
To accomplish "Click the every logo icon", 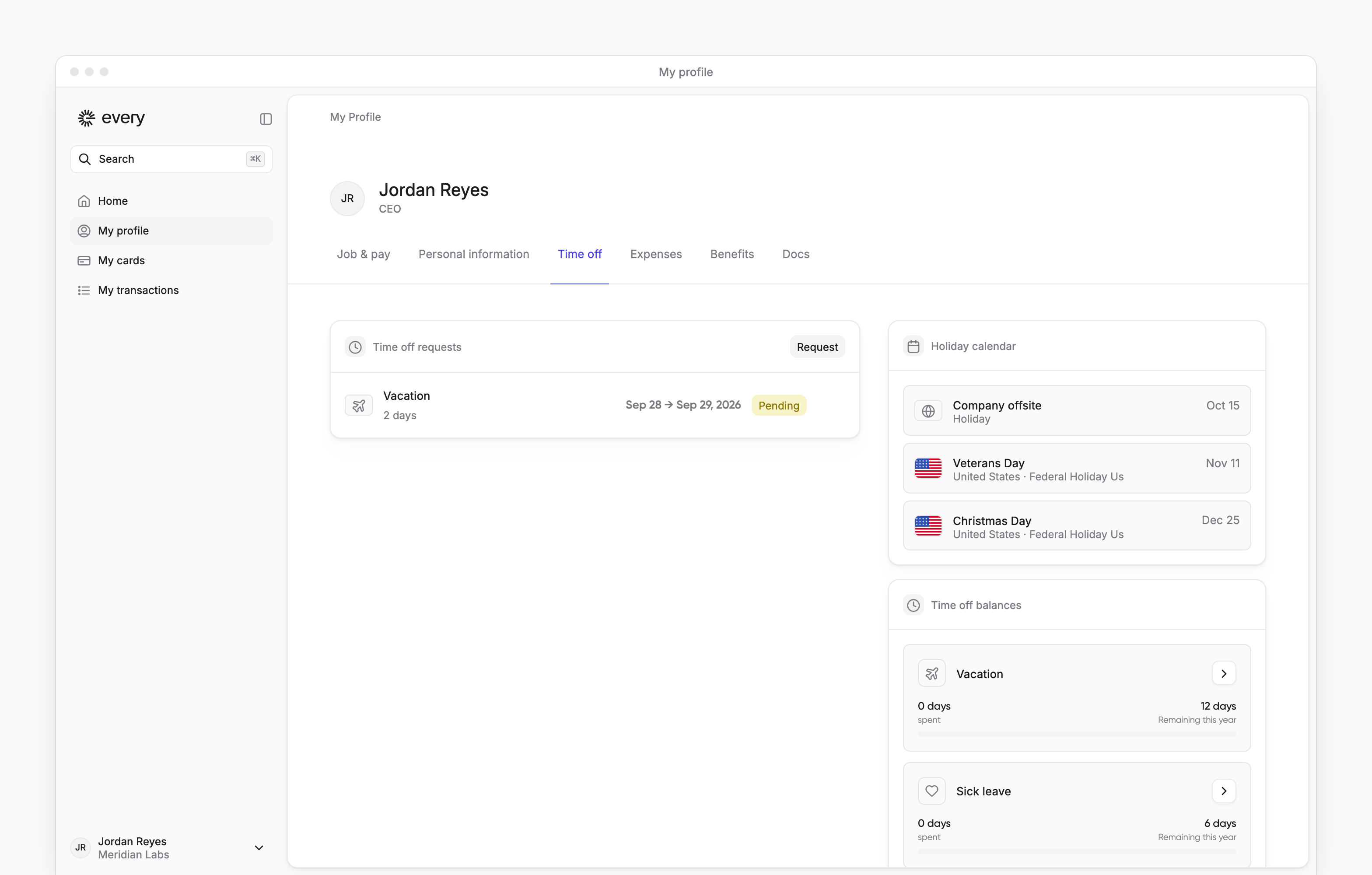I will (87, 118).
